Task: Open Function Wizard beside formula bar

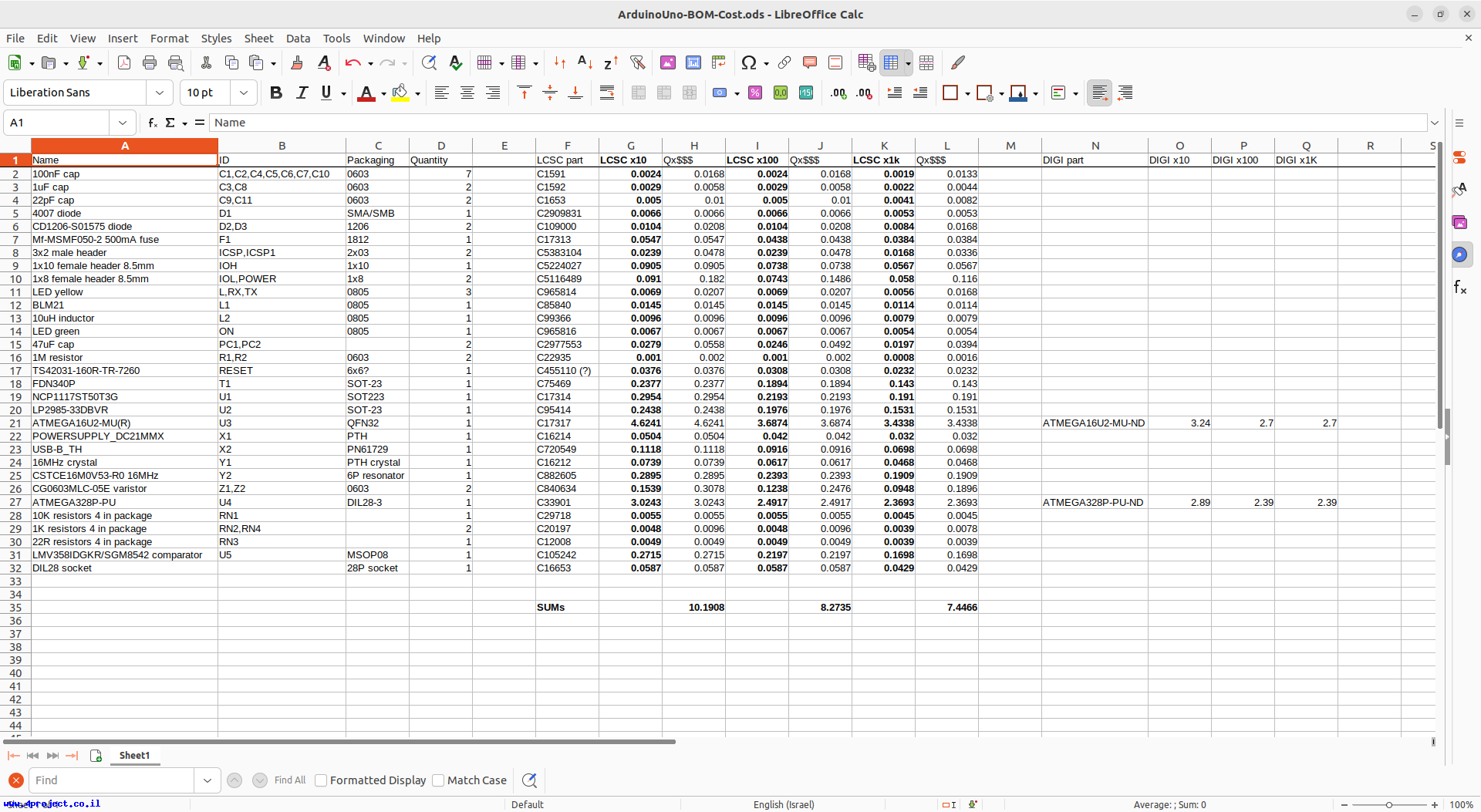Action: click(x=153, y=123)
